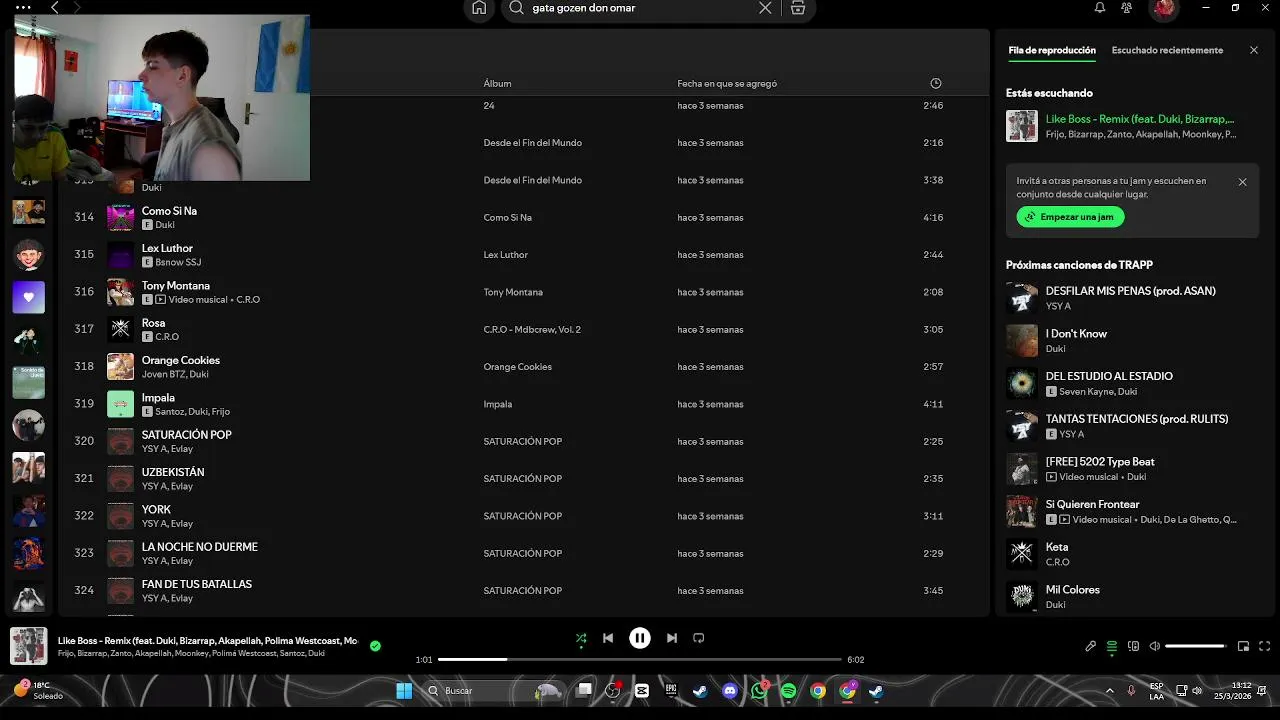Screen dimensions: 1280x720
Task: Open Desde el Fin del Mundo album, 2:16 row
Action: pyautogui.click(x=532, y=143)
